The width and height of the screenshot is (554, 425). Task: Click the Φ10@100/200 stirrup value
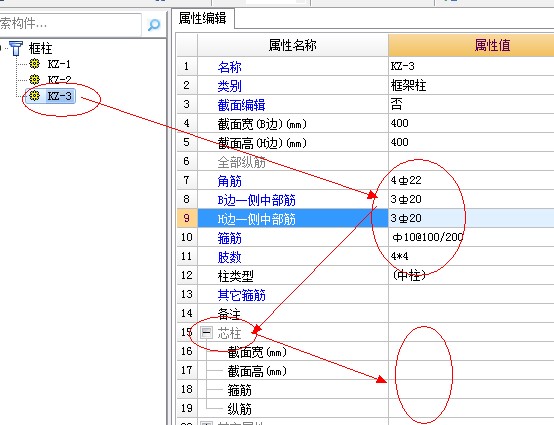tap(471, 237)
